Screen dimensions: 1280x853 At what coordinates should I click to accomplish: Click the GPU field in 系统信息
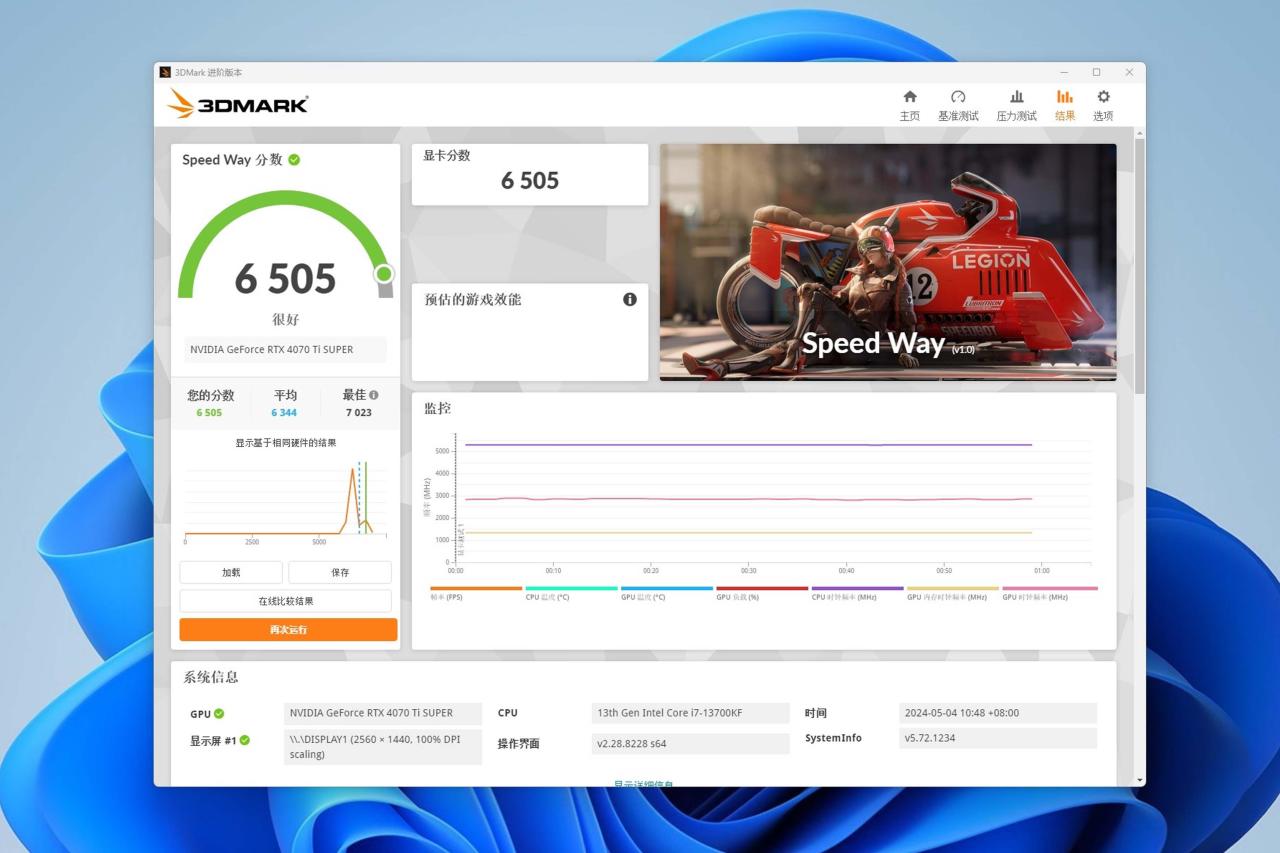click(x=383, y=713)
